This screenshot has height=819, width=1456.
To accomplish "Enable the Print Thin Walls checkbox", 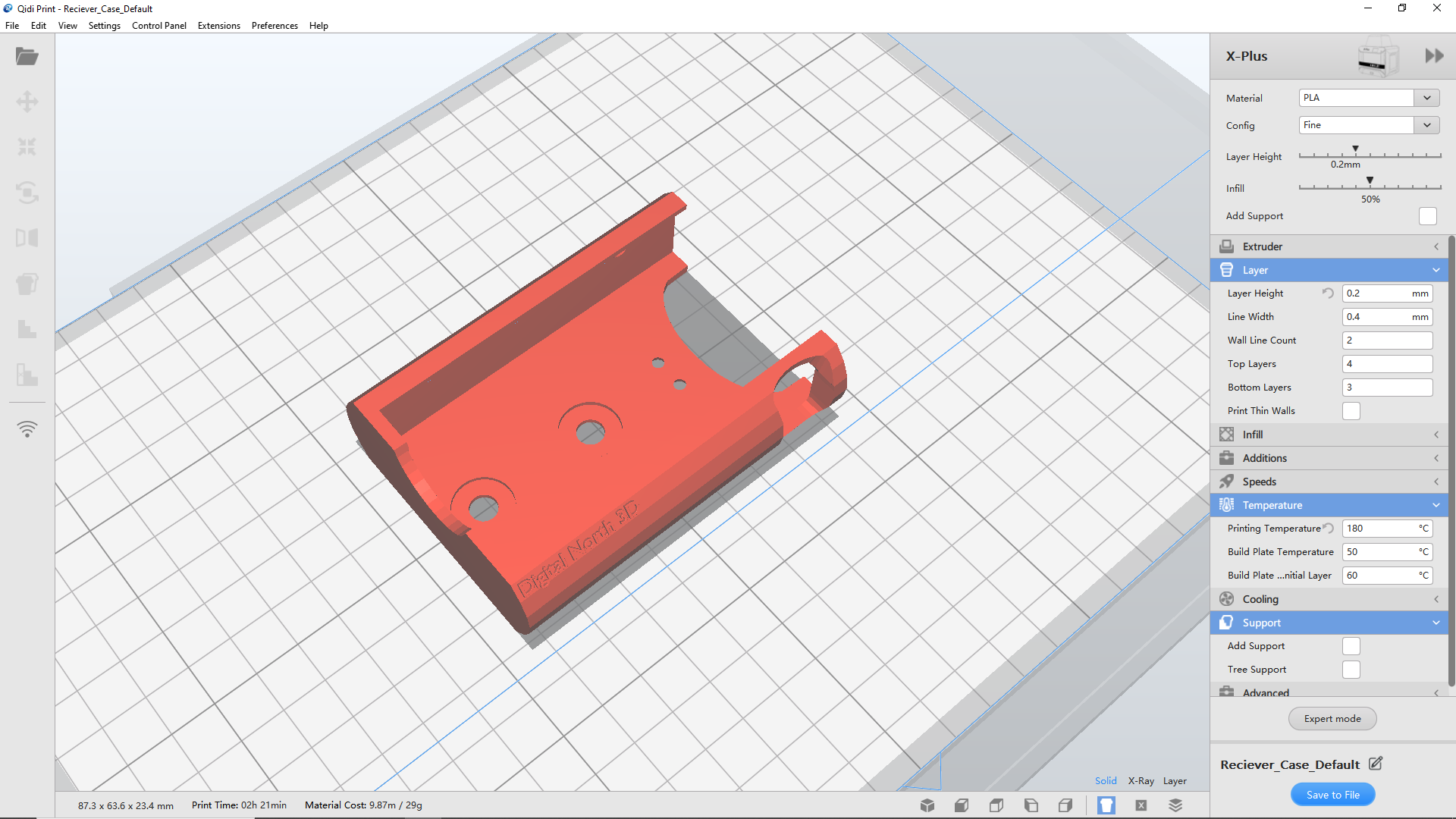I will [x=1351, y=411].
